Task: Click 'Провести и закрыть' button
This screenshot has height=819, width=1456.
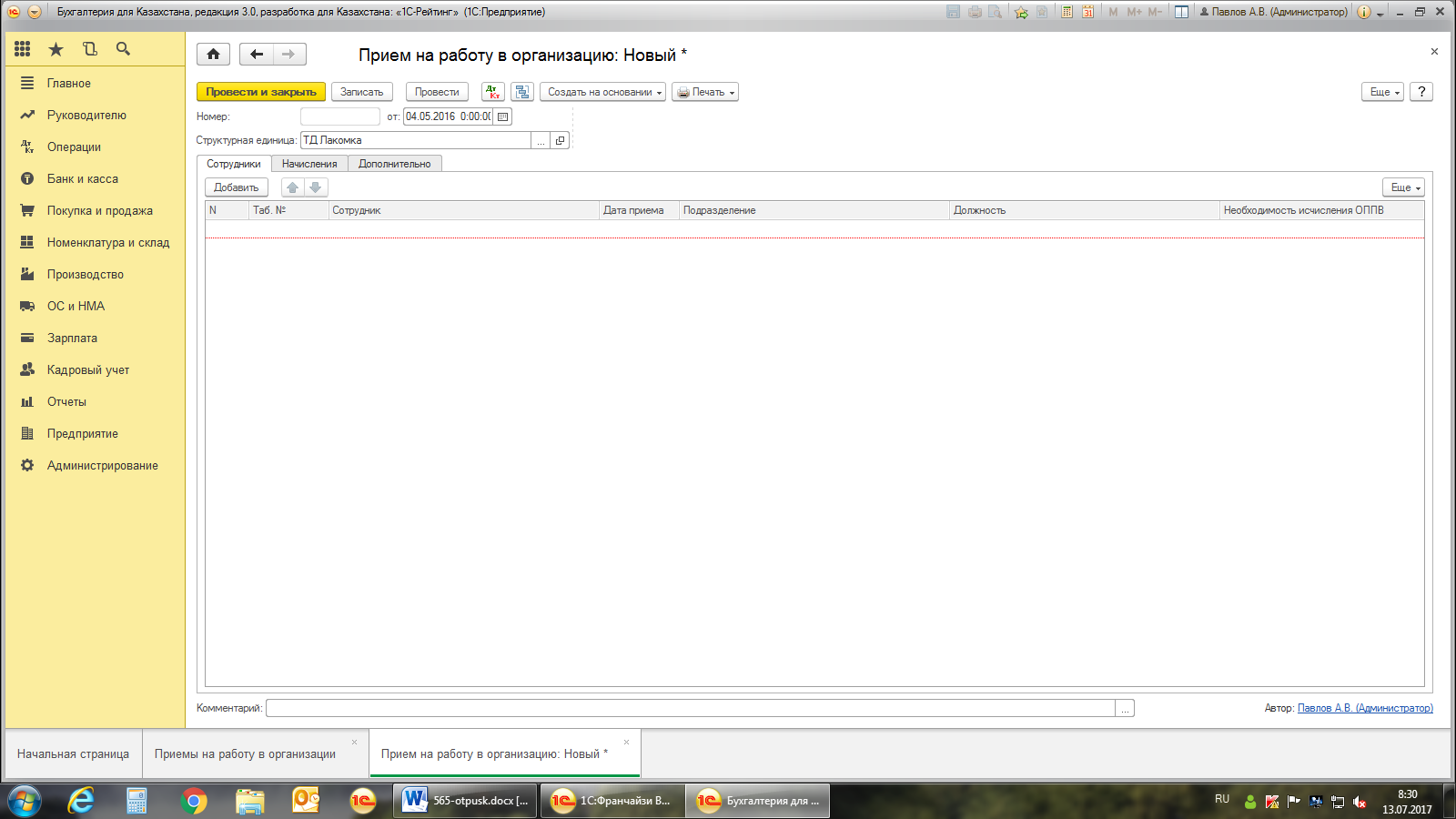Action: (x=261, y=92)
